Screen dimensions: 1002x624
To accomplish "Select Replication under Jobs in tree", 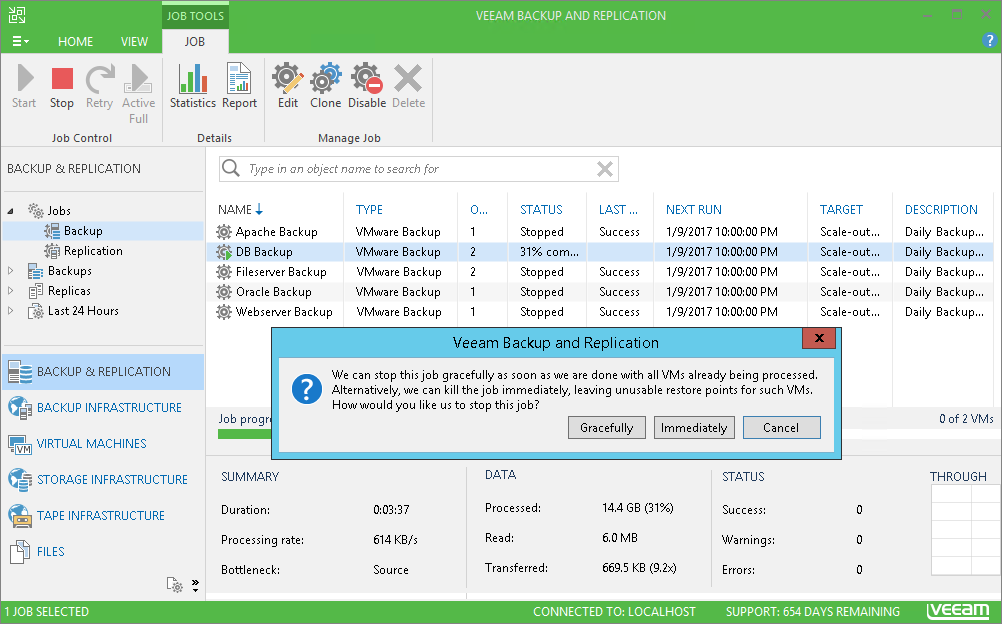I will coord(93,251).
